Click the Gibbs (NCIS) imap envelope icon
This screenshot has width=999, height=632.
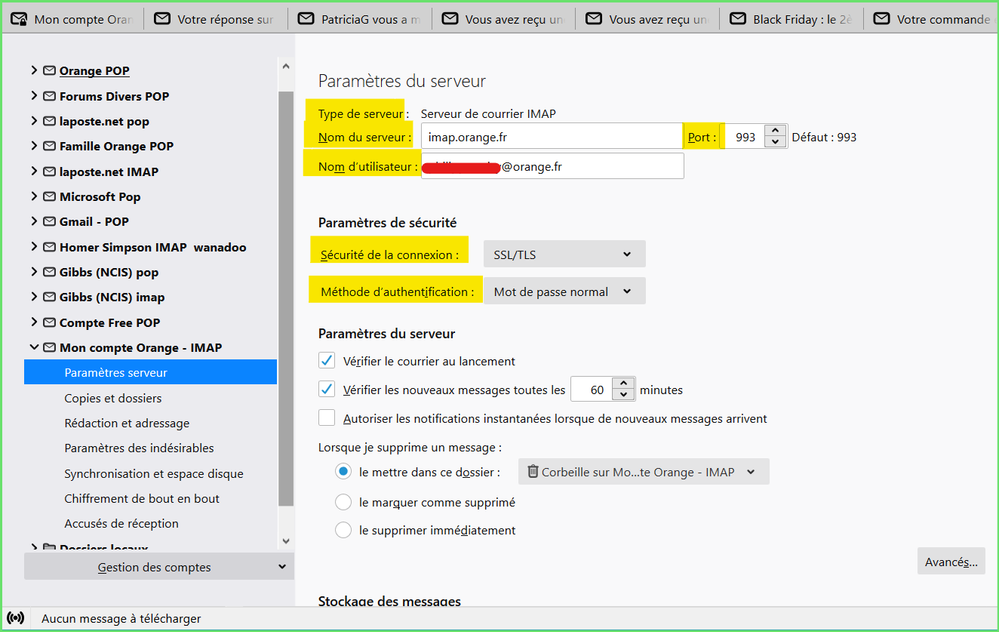49,297
